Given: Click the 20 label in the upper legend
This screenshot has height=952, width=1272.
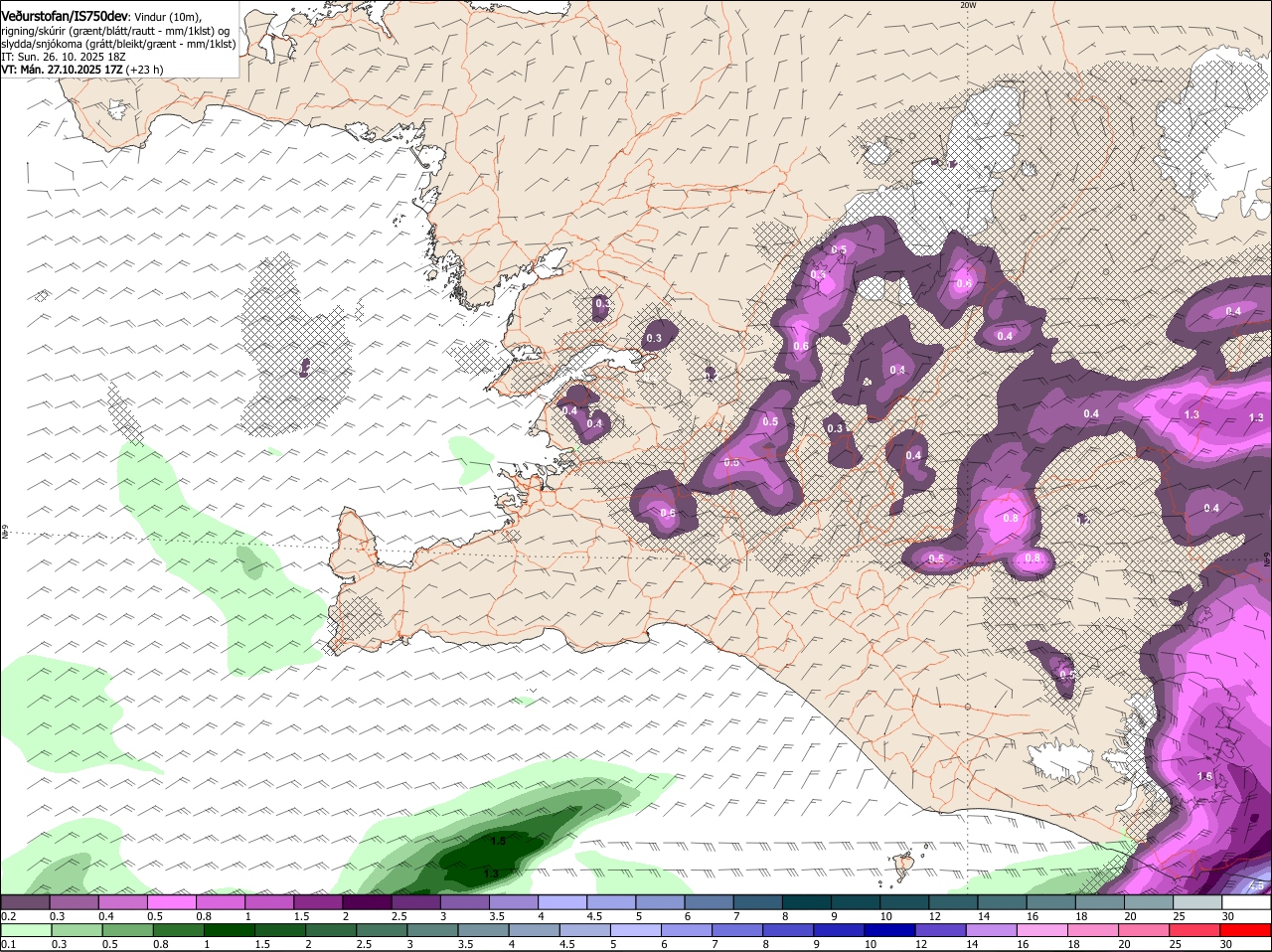Looking at the screenshot, I should pyautogui.click(x=1130, y=915).
